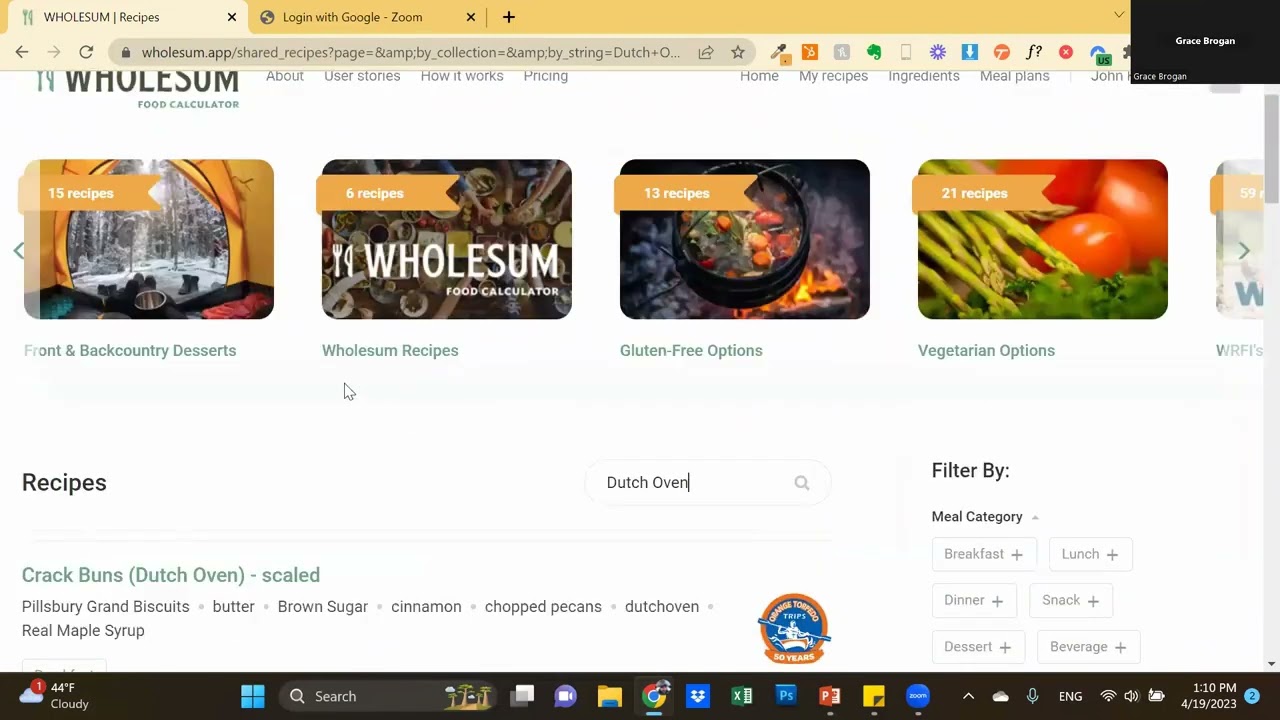Toggle the Dinner meal category filter

coord(974,600)
